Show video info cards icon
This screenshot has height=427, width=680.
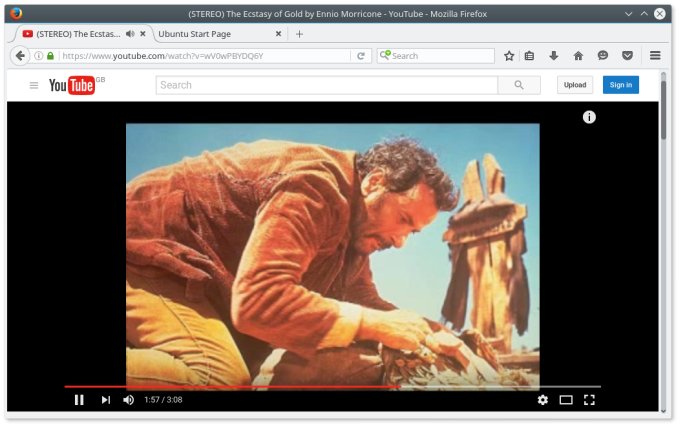click(589, 117)
